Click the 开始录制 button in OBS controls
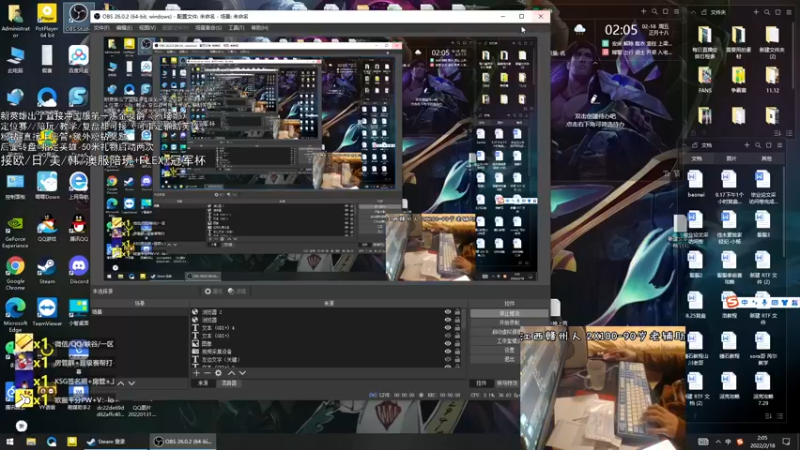Screen dimensions: 800x450 pos(509,322)
